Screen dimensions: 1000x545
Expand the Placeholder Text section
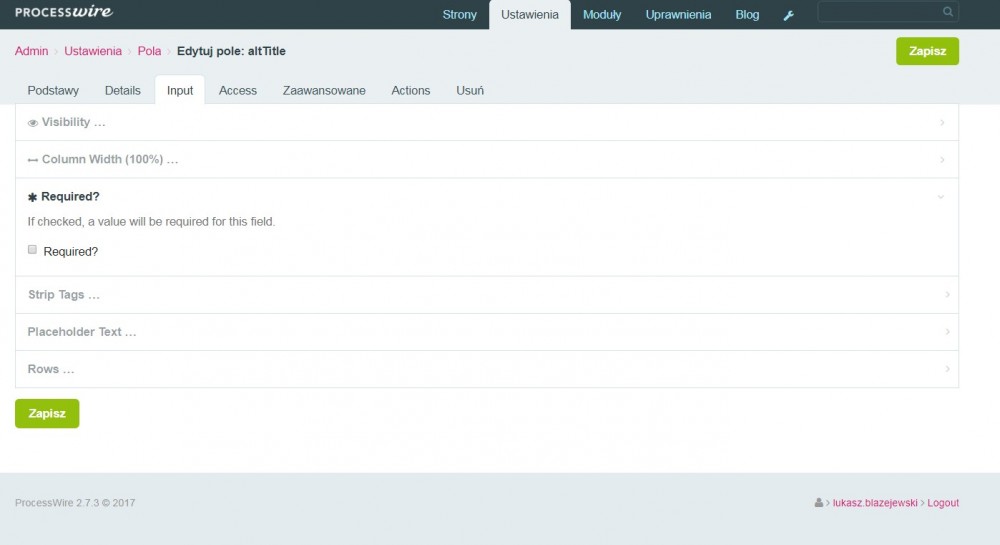(82, 332)
